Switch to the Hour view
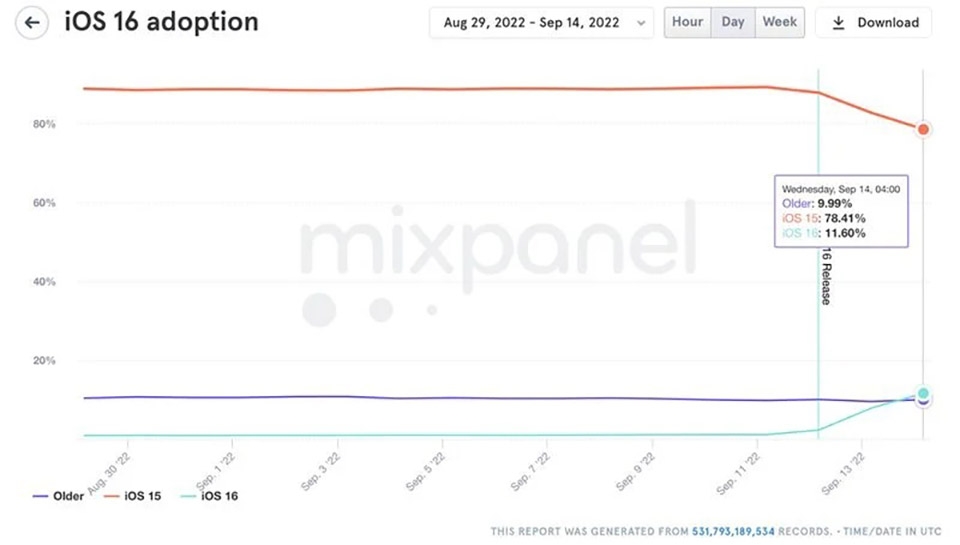 (x=688, y=23)
